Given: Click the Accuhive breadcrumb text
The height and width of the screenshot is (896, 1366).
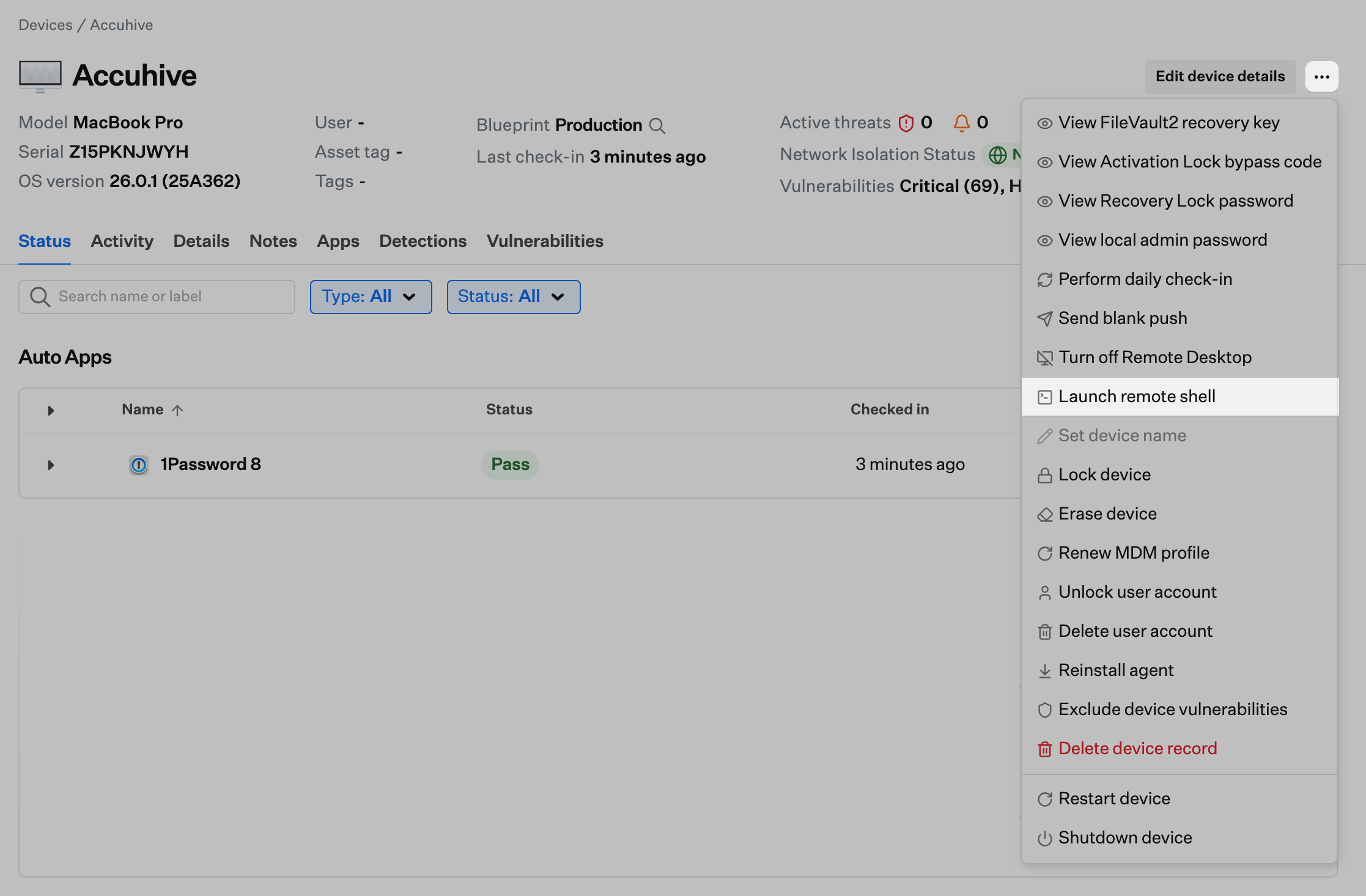Looking at the screenshot, I should (x=121, y=25).
